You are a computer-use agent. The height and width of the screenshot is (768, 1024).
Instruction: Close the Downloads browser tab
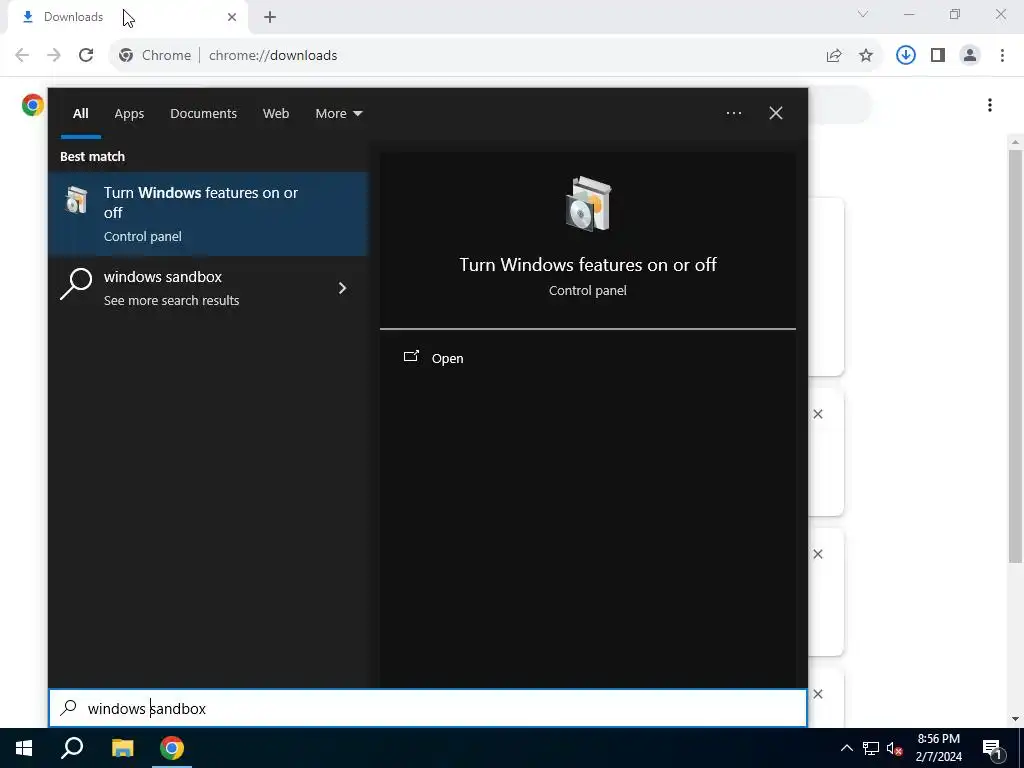click(x=232, y=17)
